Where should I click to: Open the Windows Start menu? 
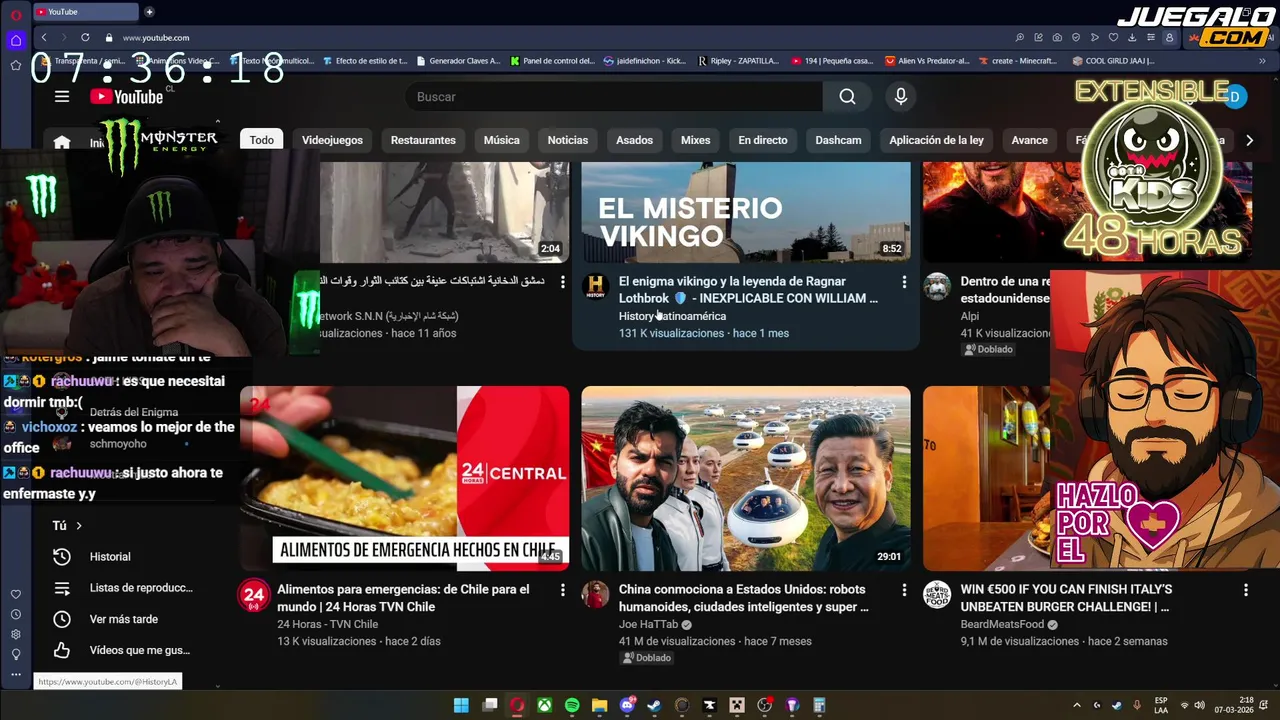pyautogui.click(x=461, y=705)
